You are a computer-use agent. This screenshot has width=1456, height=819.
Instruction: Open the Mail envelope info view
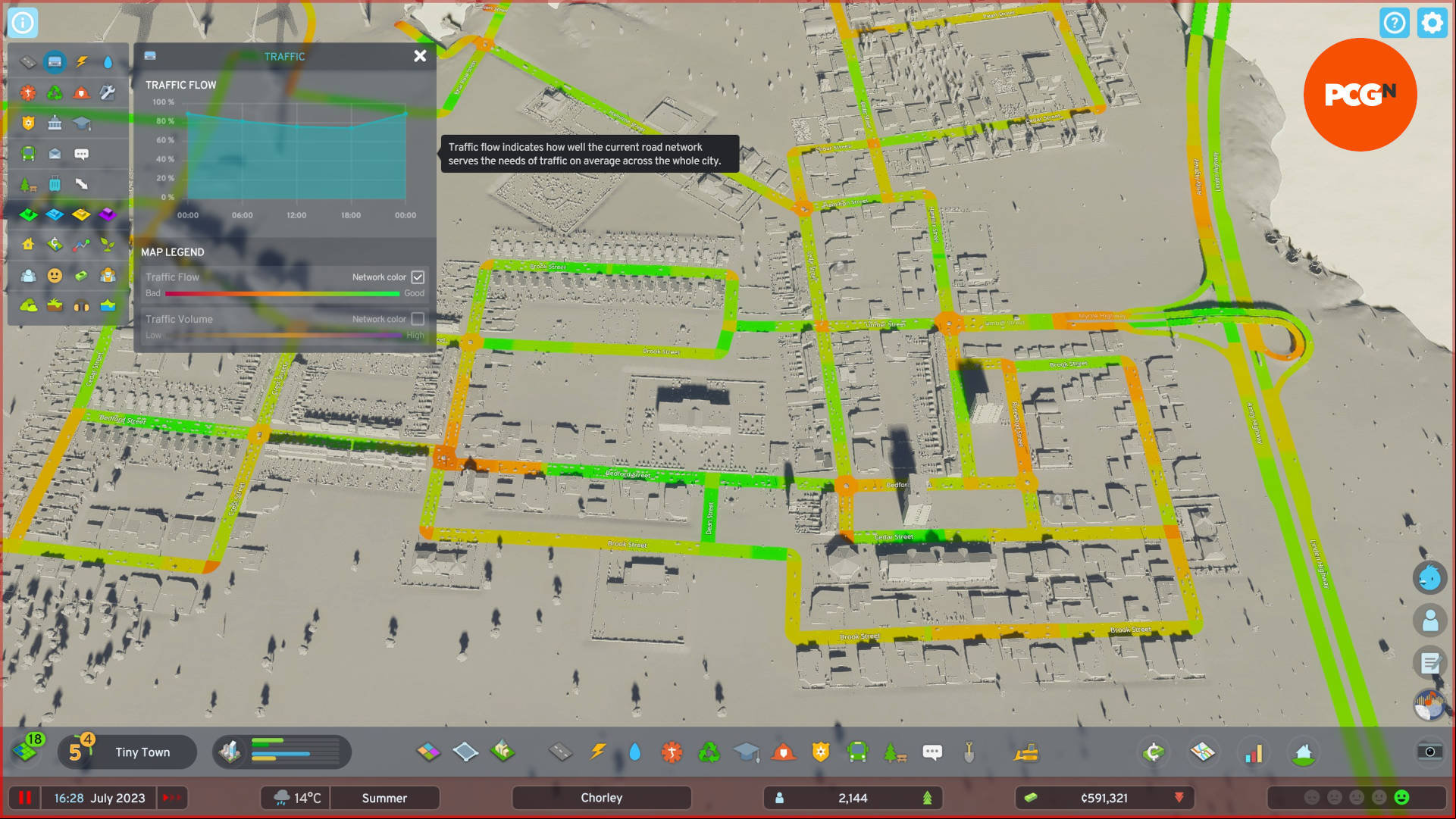55,154
